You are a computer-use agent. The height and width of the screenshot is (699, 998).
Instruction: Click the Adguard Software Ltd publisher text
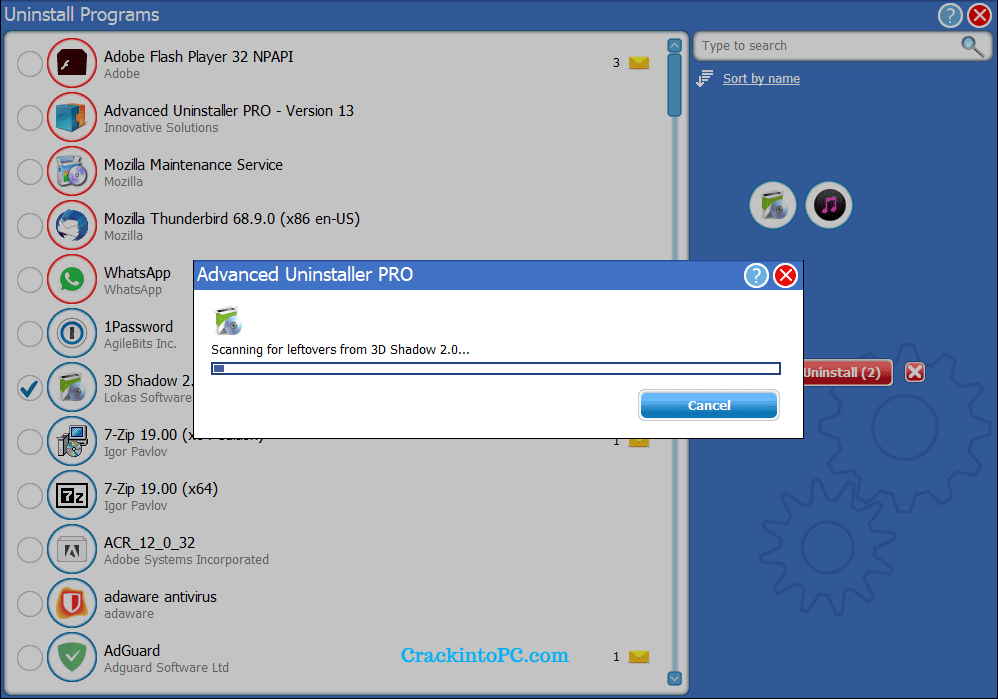point(166,668)
